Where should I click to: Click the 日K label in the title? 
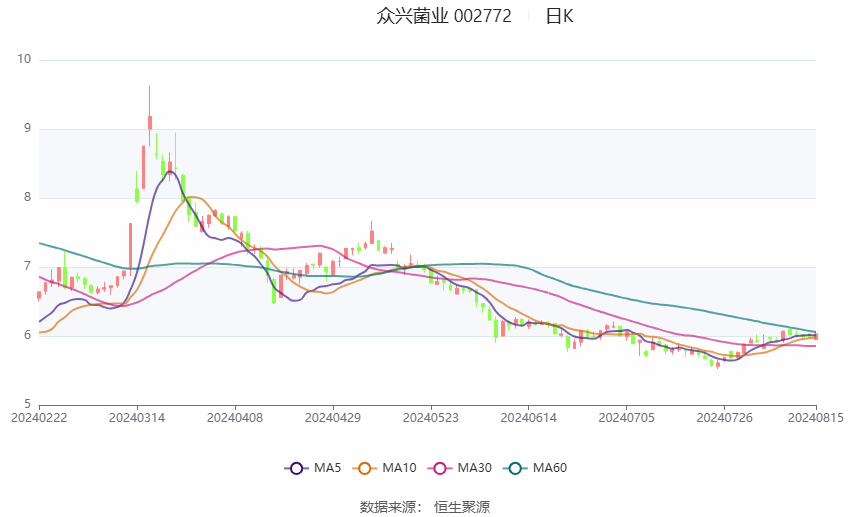click(559, 16)
